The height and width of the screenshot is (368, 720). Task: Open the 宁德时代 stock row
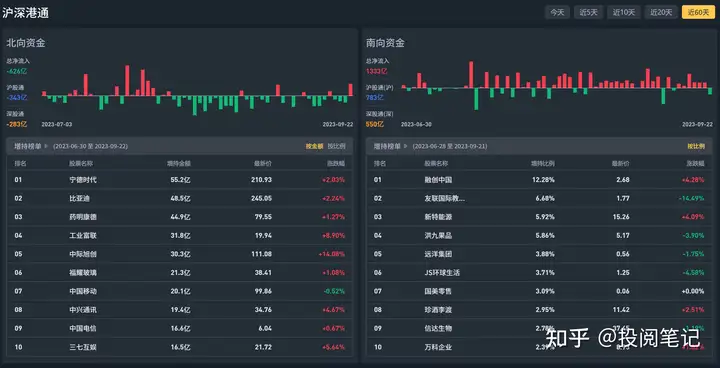point(180,180)
